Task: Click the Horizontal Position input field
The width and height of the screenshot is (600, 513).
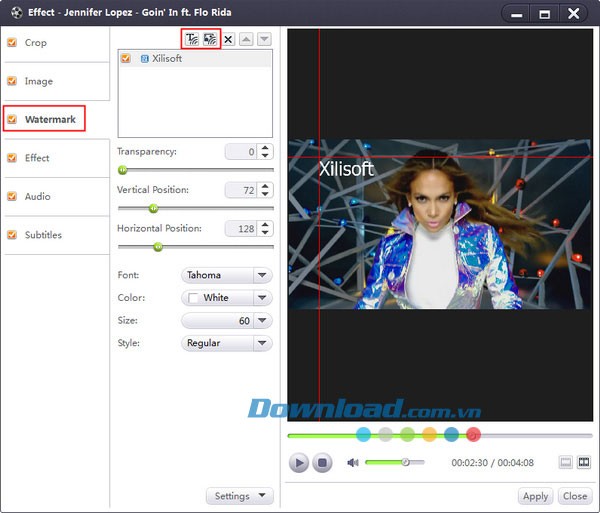Action: point(241,229)
